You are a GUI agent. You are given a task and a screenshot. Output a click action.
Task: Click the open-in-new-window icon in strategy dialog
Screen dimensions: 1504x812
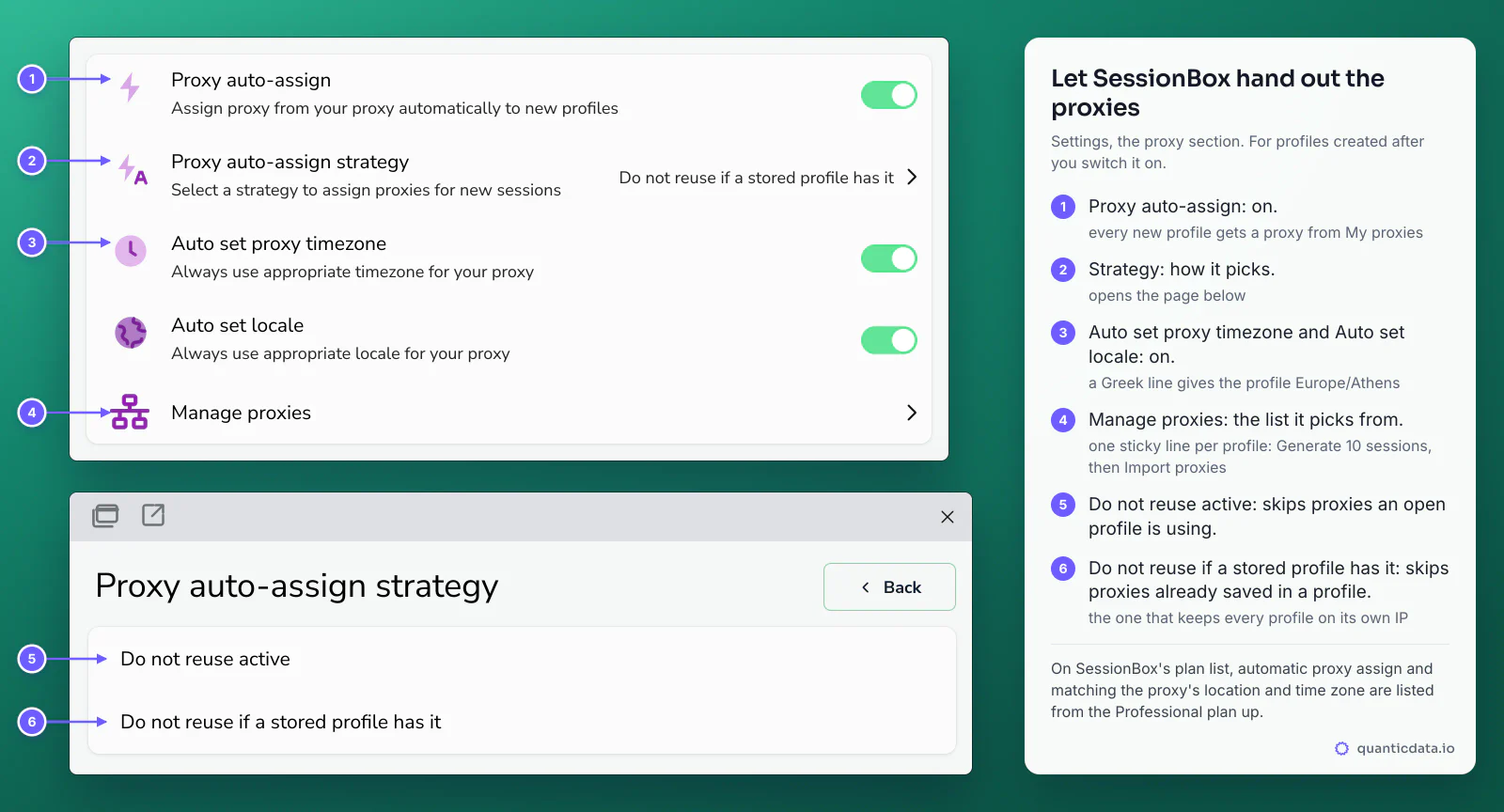[x=153, y=515]
